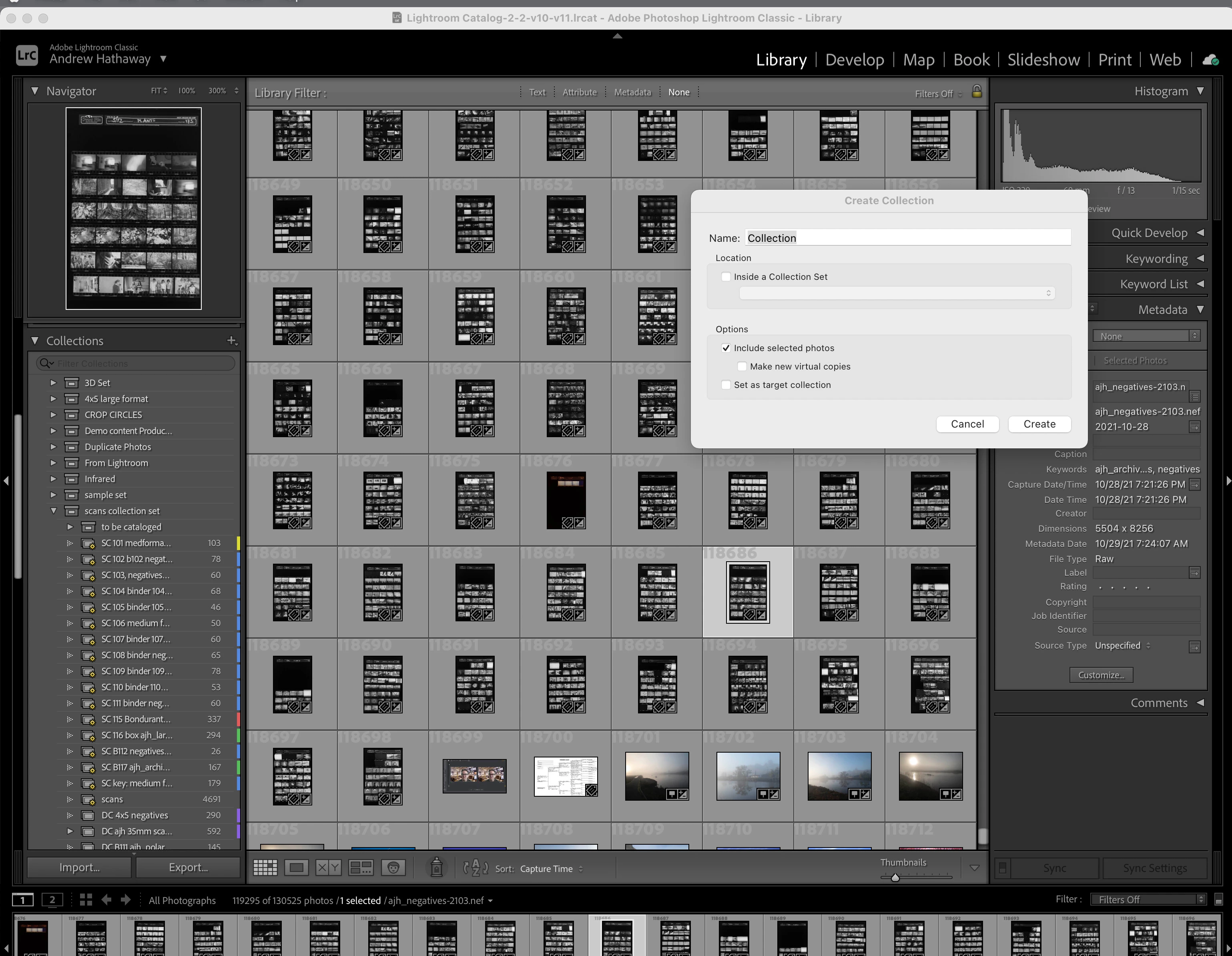Enable Inside a Collection Set checkbox
This screenshot has height=956, width=1232.
pos(726,277)
